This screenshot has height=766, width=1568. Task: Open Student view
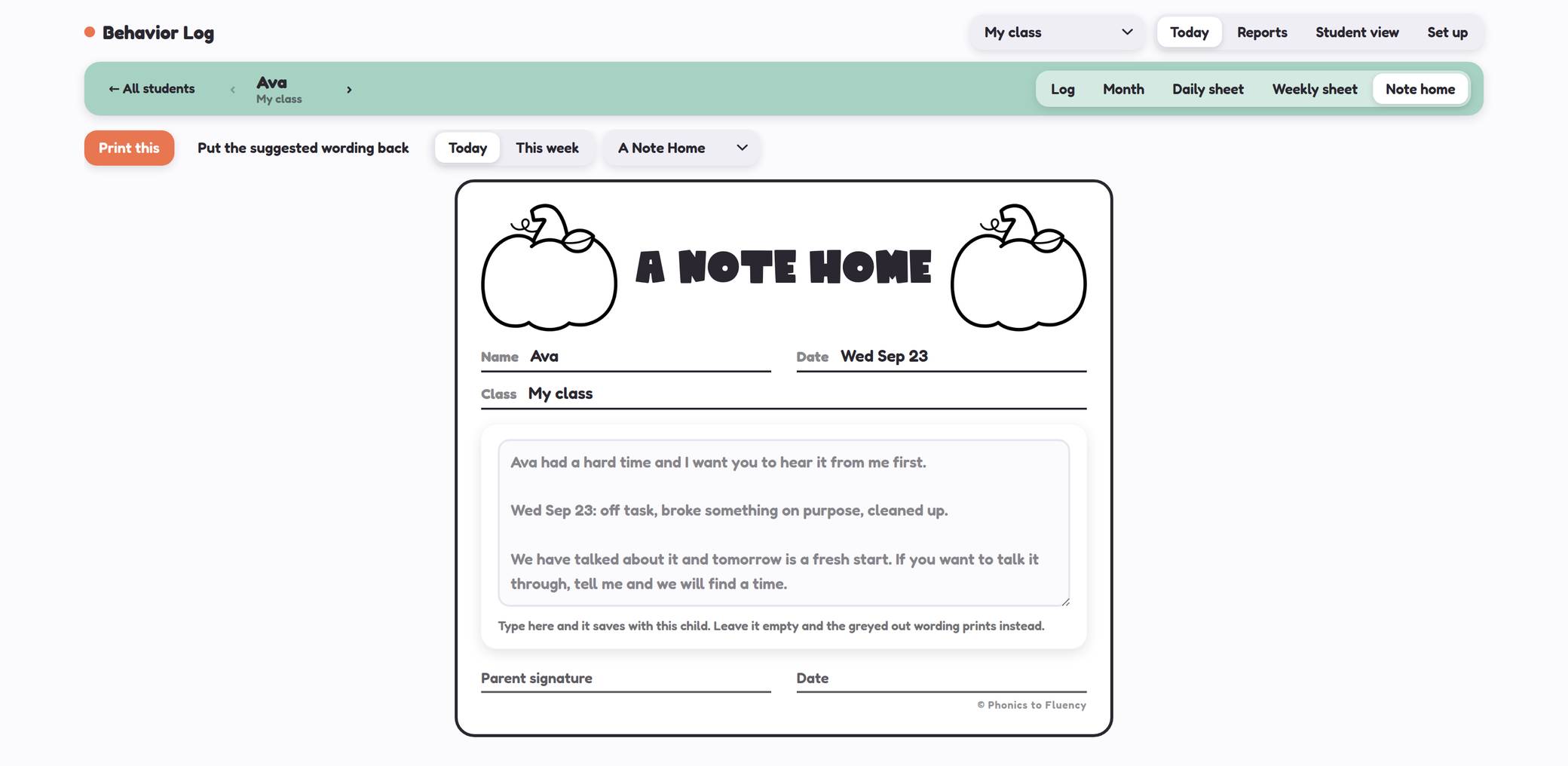1357,32
